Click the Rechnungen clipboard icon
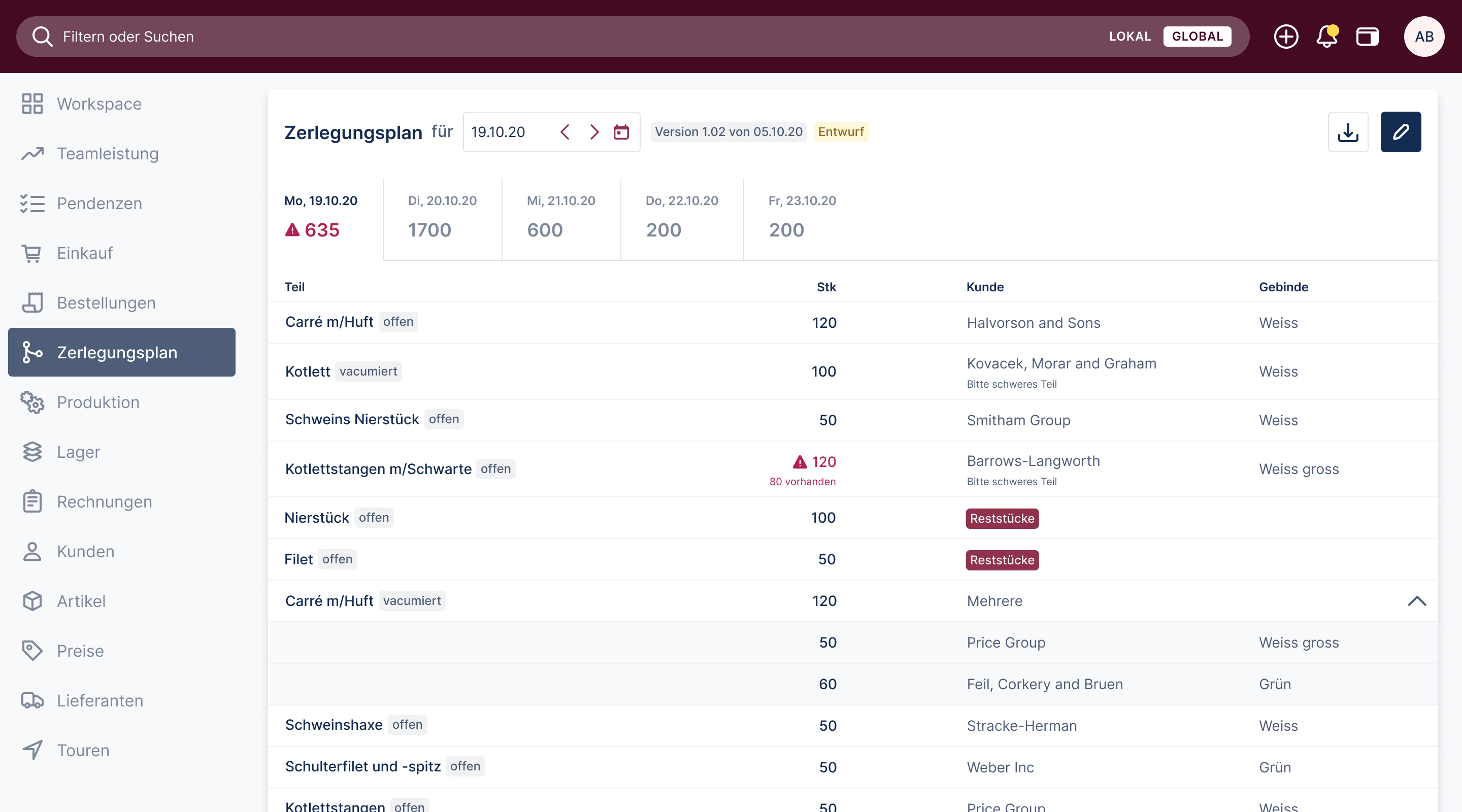Viewport: 1462px width, 812px height. click(32, 501)
